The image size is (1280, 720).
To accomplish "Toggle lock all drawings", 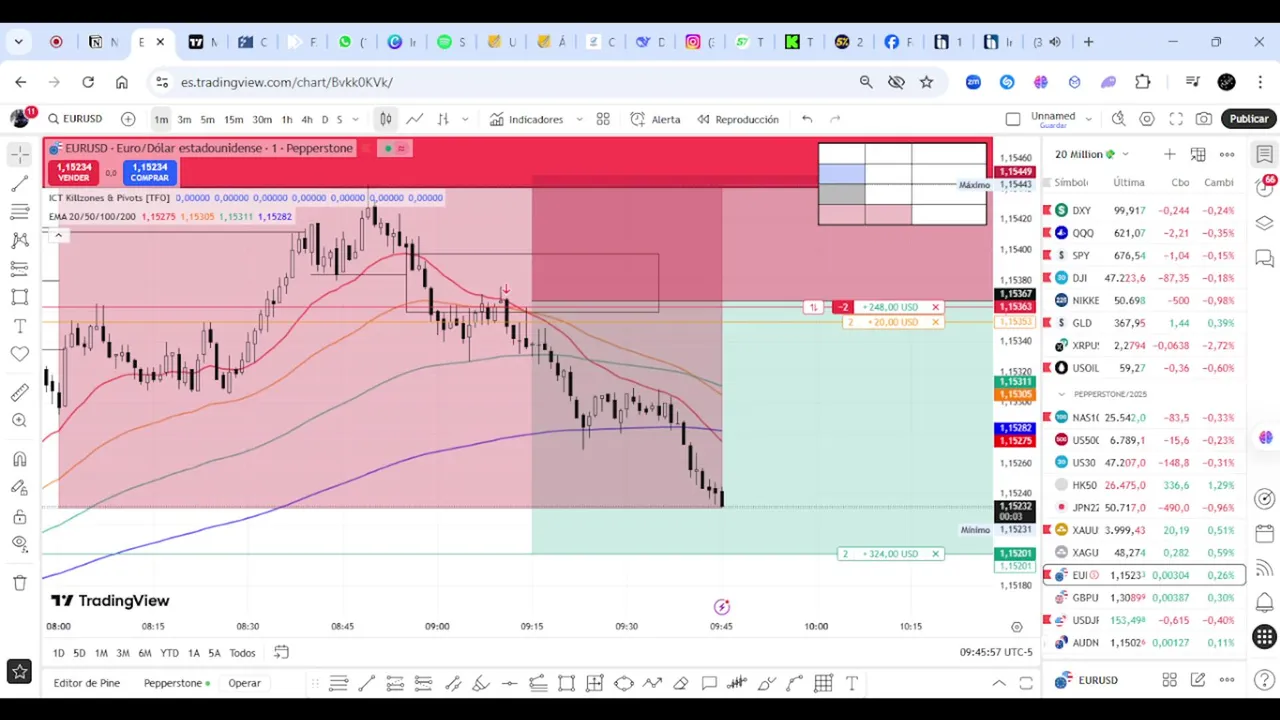I will [x=19, y=516].
